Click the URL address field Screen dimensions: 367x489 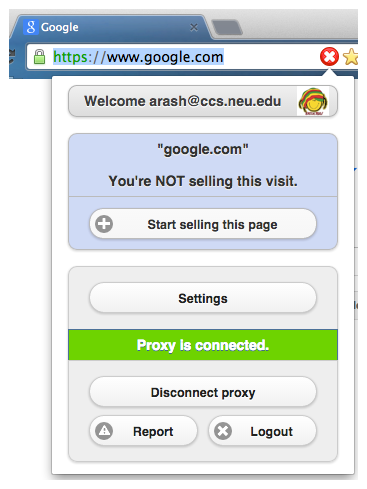(x=173, y=57)
